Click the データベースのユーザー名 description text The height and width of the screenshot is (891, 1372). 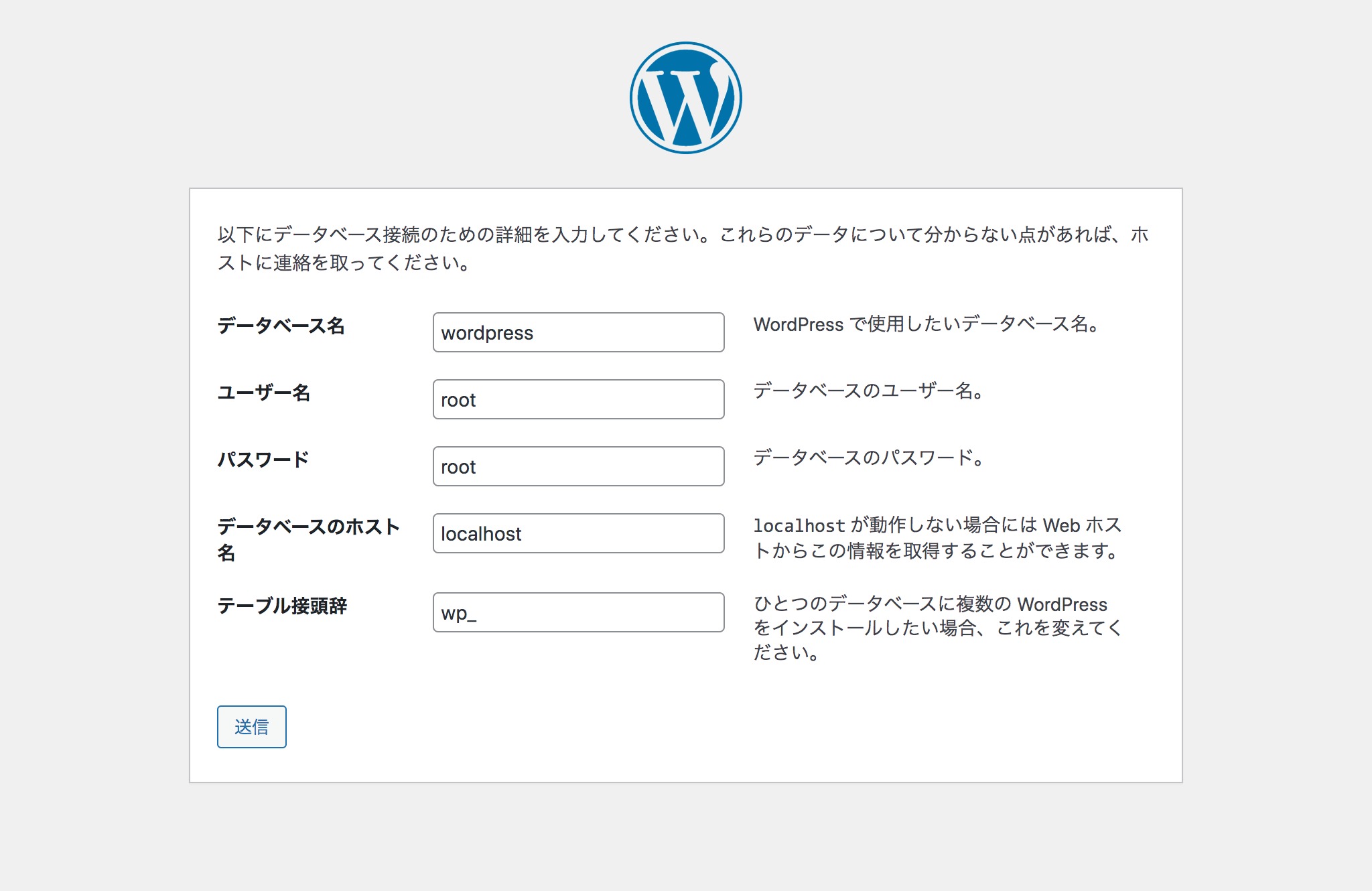coord(868,391)
